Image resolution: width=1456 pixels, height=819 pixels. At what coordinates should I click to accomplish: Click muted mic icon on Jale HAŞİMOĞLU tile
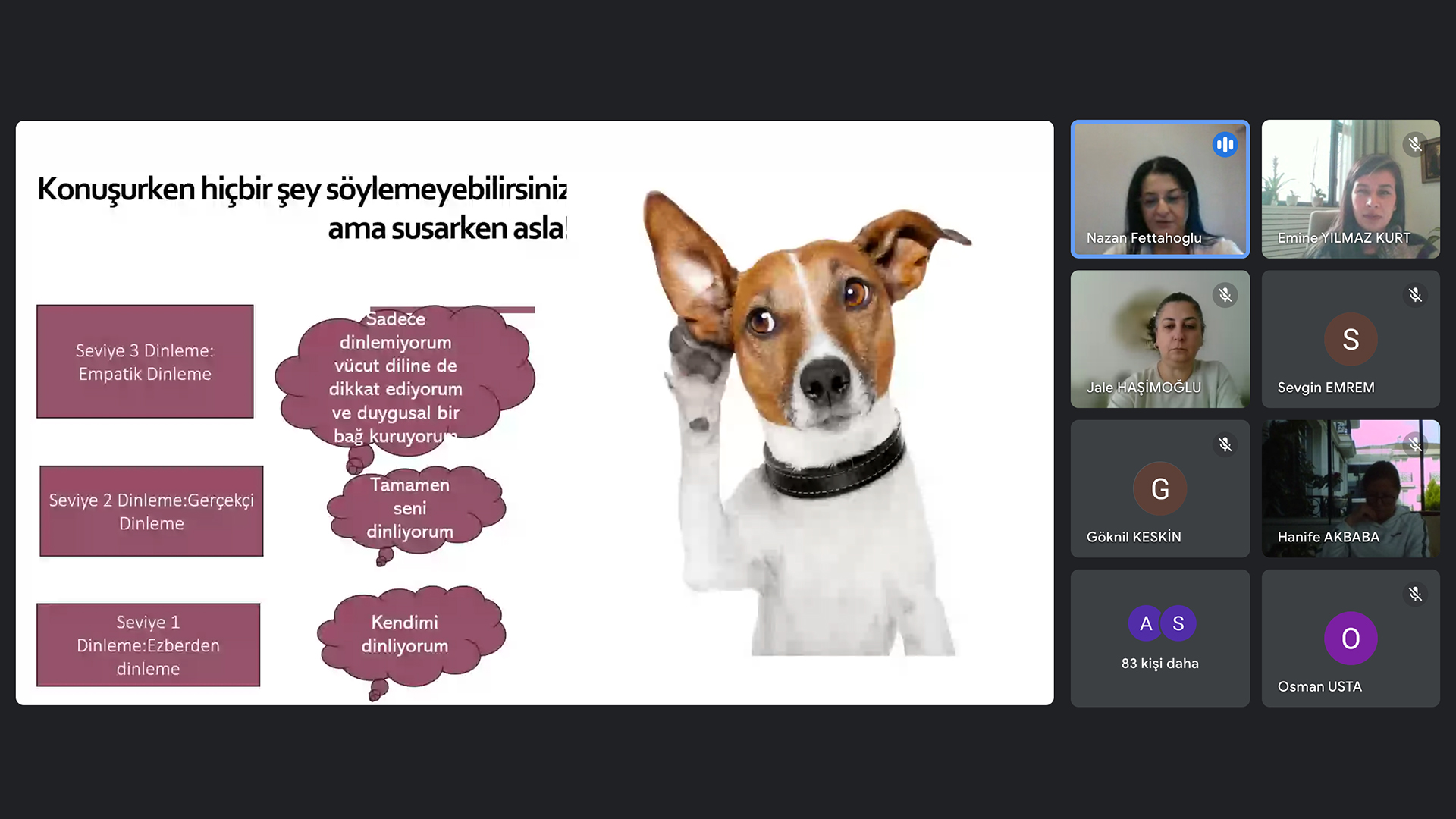pyautogui.click(x=1225, y=295)
